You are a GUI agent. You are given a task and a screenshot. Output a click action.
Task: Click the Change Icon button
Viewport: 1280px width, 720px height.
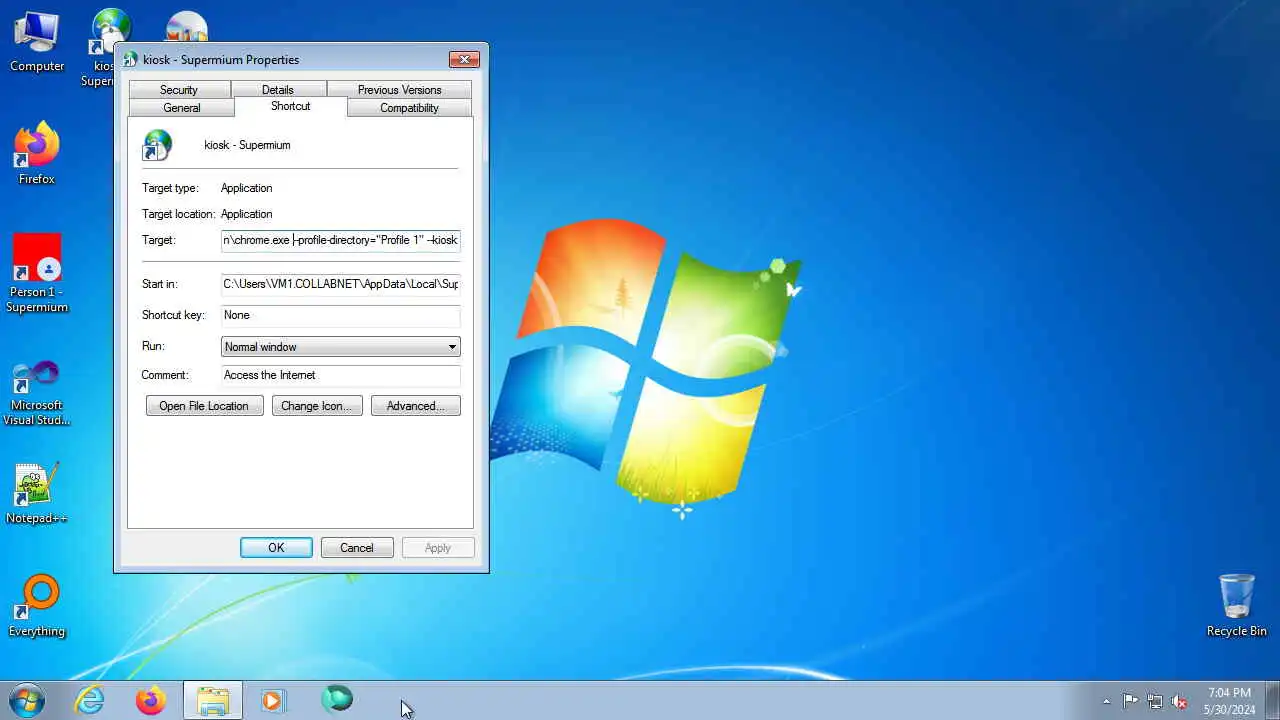point(317,406)
